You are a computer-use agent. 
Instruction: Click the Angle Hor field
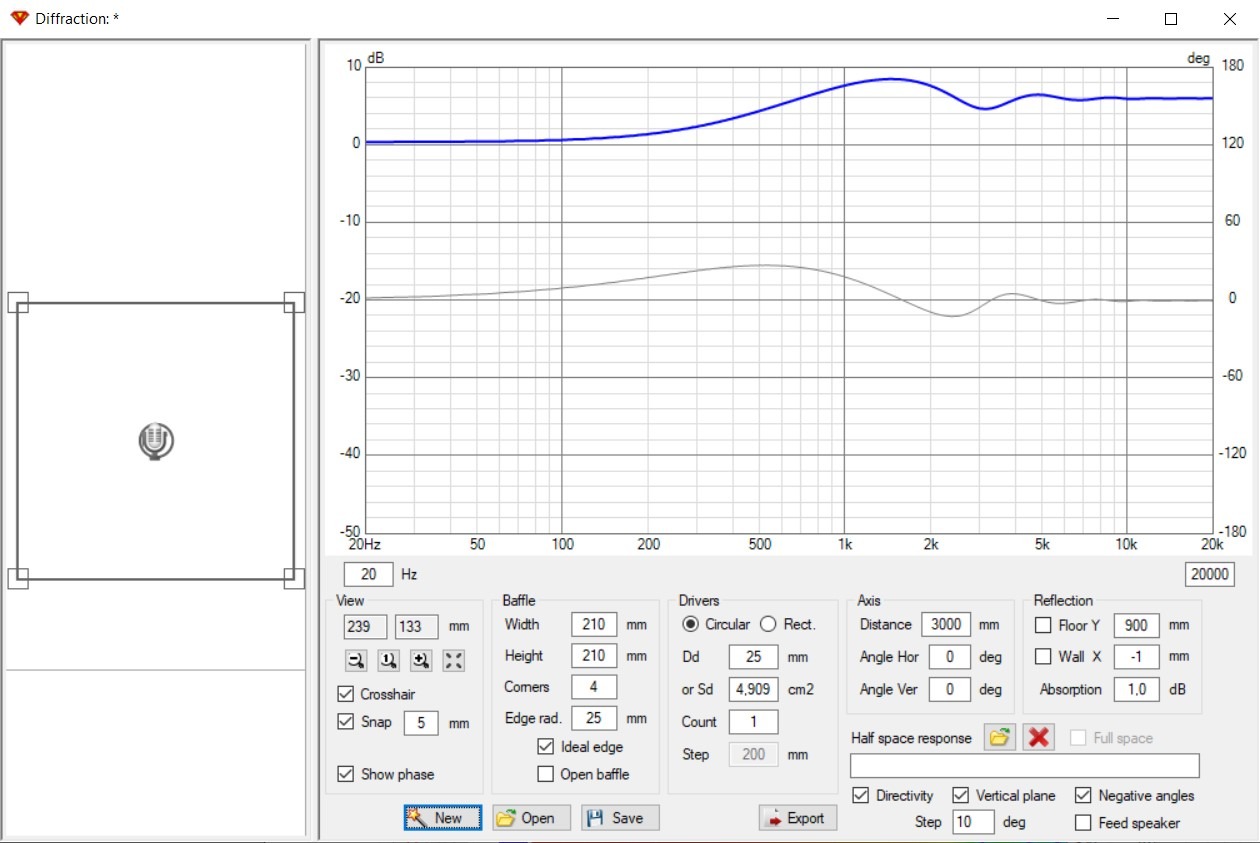(x=950, y=657)
